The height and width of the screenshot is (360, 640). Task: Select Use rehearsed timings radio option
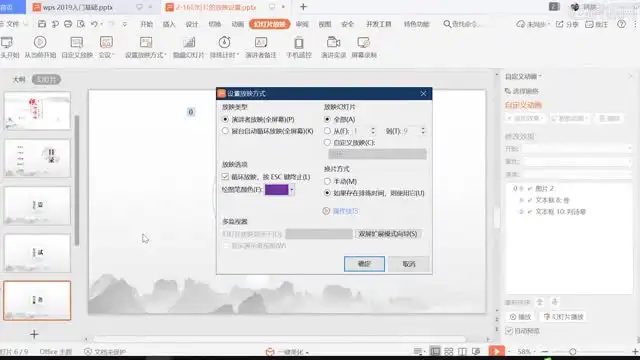click(327, 193)
